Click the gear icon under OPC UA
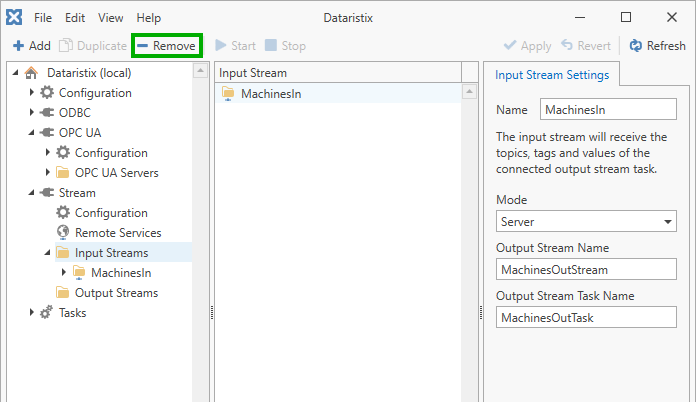 pos(63,152)
